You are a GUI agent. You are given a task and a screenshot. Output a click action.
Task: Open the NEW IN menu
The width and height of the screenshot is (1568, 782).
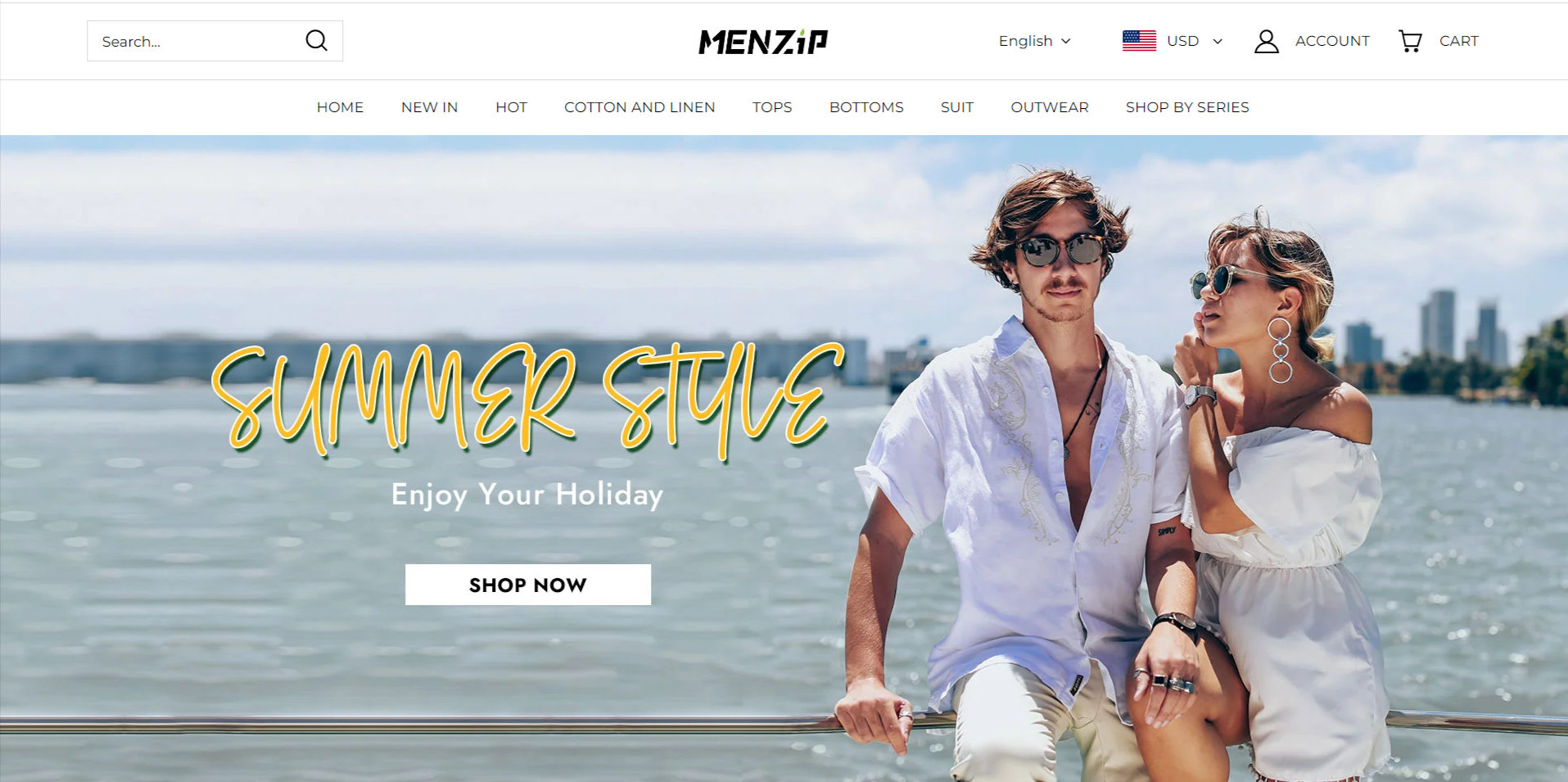(429, 107)
